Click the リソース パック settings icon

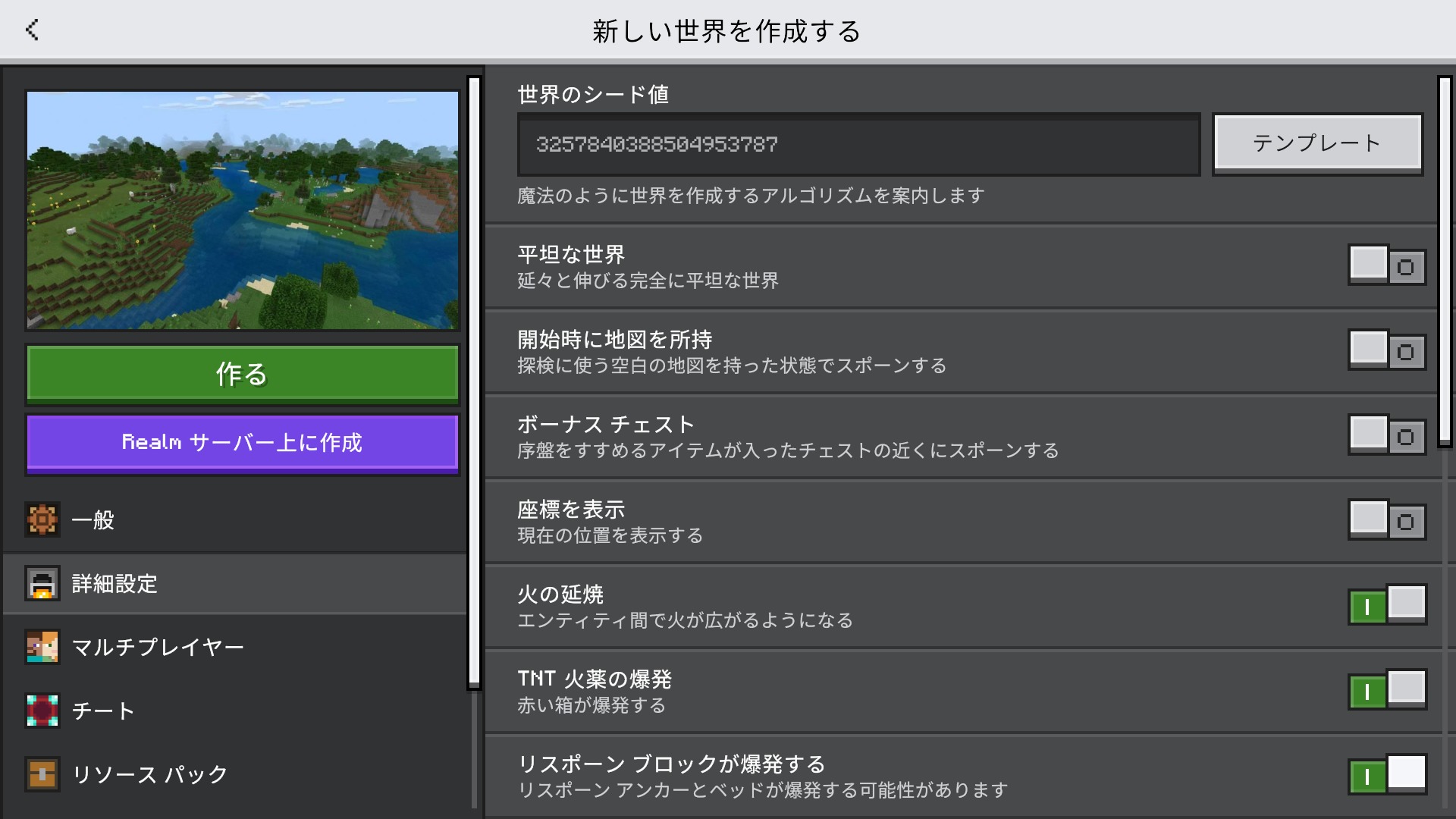click(42, 774)
